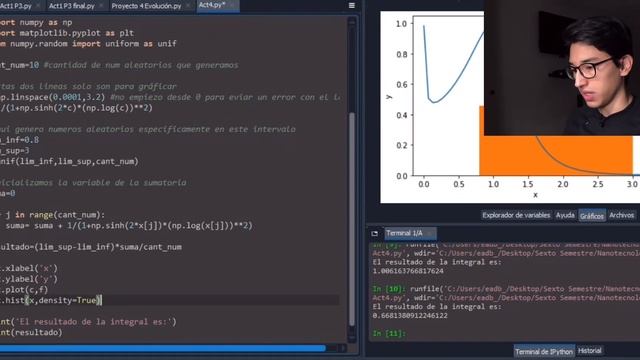Click the xlabel('x') code line

click(x=29, y=268)
